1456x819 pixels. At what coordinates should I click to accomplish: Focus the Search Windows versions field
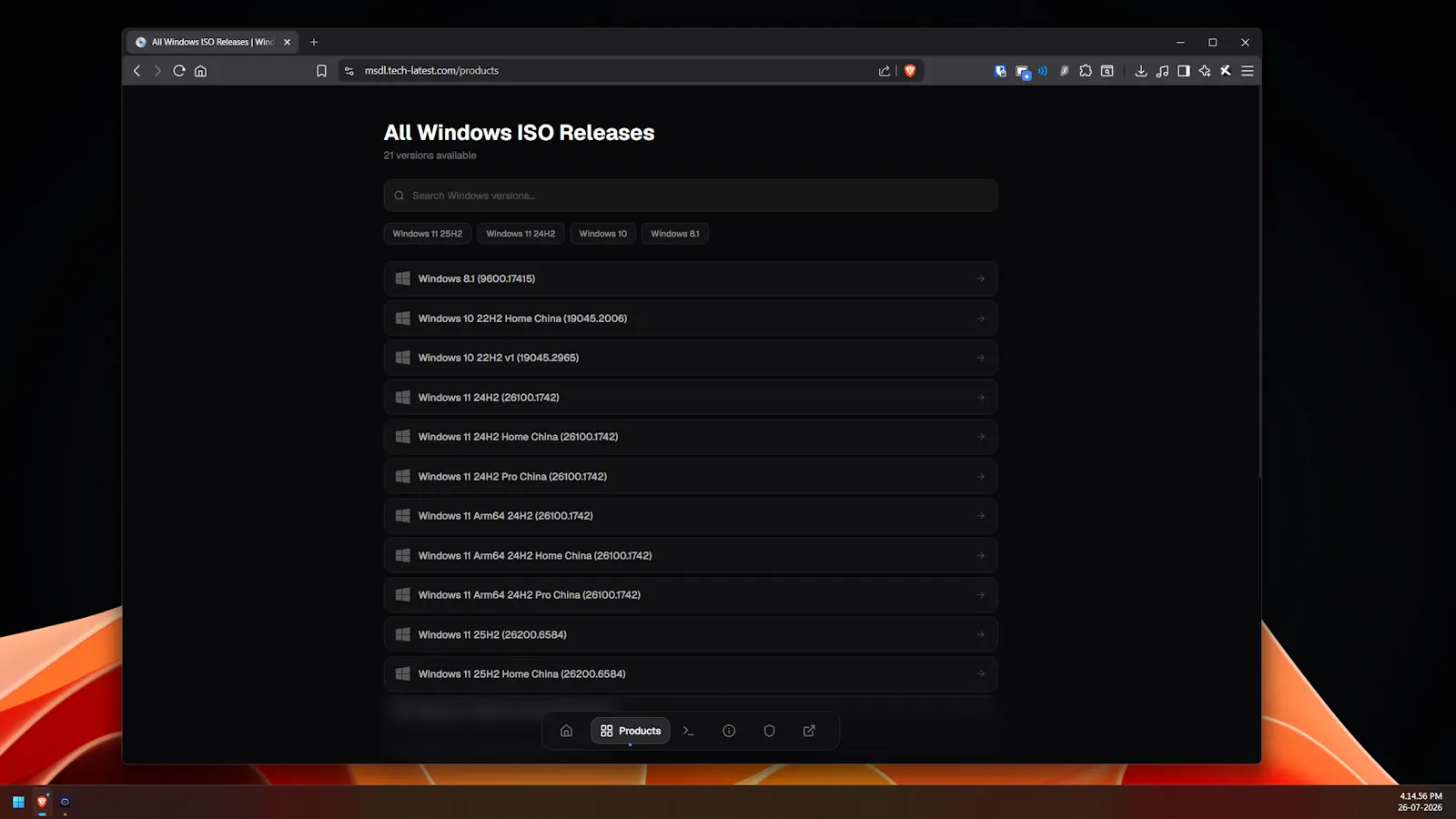click(691, 196)
